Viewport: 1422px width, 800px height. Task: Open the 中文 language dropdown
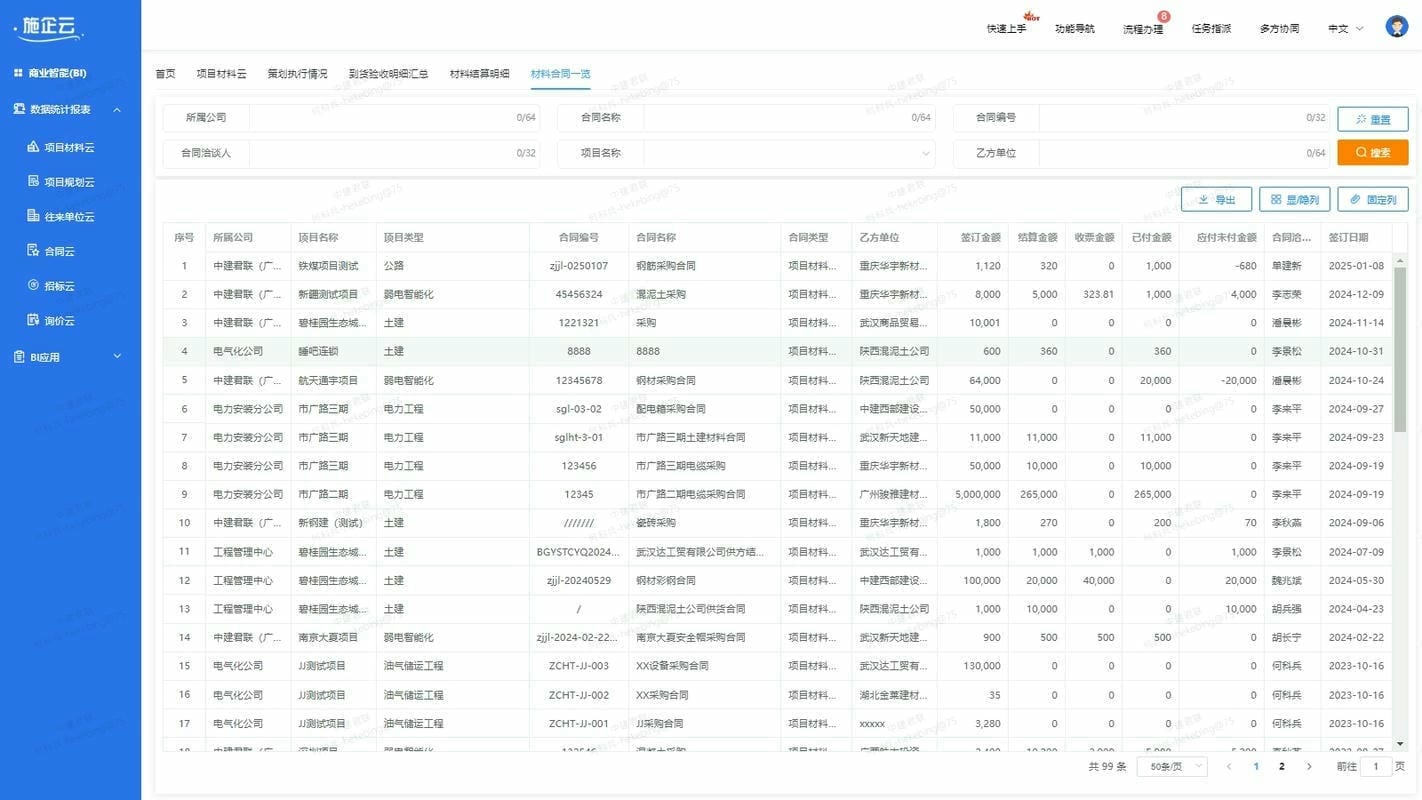(x=1345, y=29)
